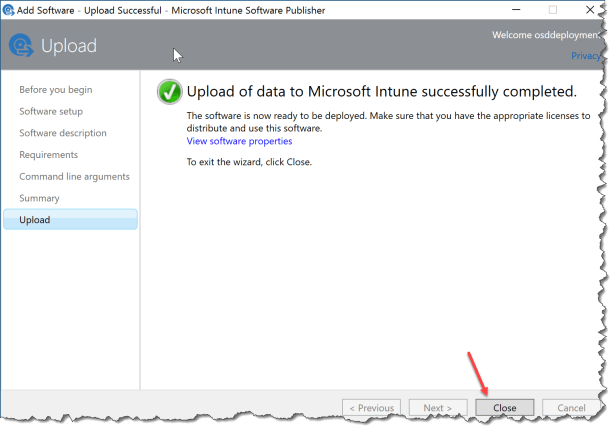This screenshot has height=431, width=616.
Task: Close the window using title bar X
Action: tap(590, 9)
